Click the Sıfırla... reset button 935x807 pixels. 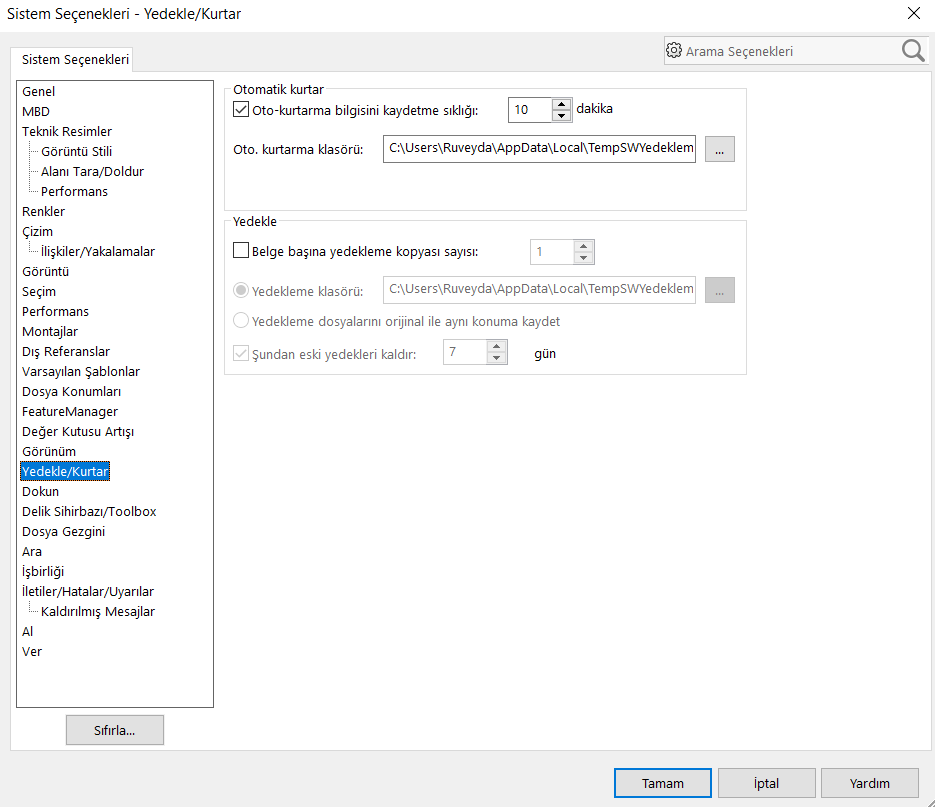click(x=115, y=730)
